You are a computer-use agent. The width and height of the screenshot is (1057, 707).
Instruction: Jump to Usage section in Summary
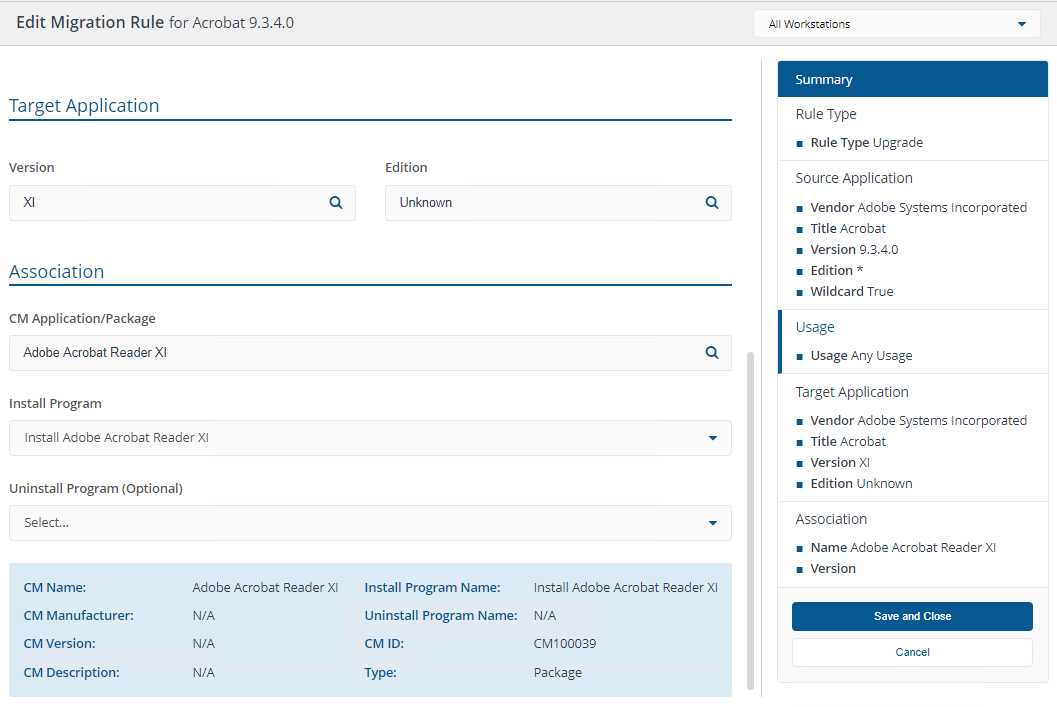[815, 327]
